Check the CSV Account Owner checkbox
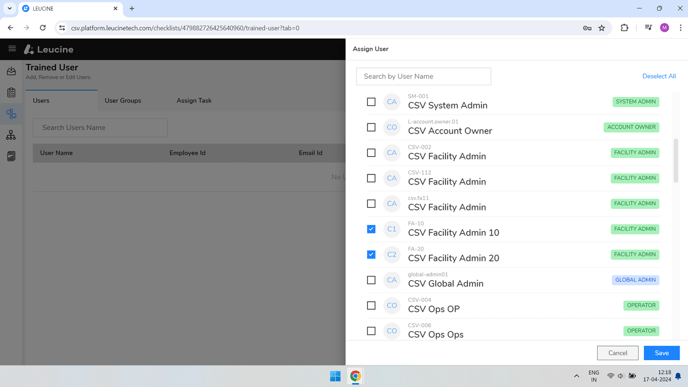The image size is (688, 387). tap(371, 127)
